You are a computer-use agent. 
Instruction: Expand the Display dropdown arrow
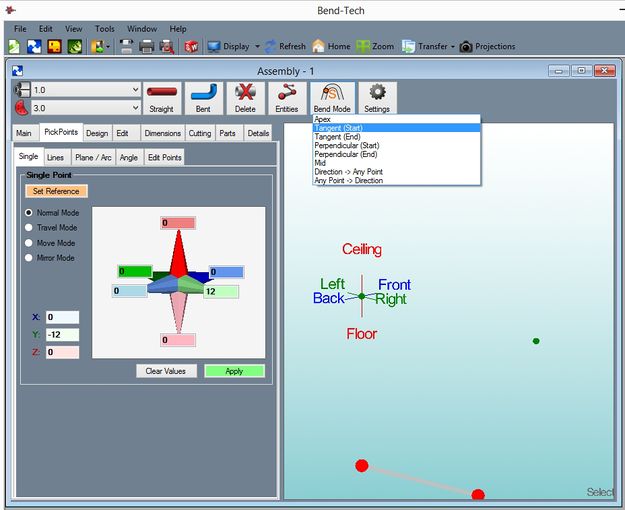[257, 46]
